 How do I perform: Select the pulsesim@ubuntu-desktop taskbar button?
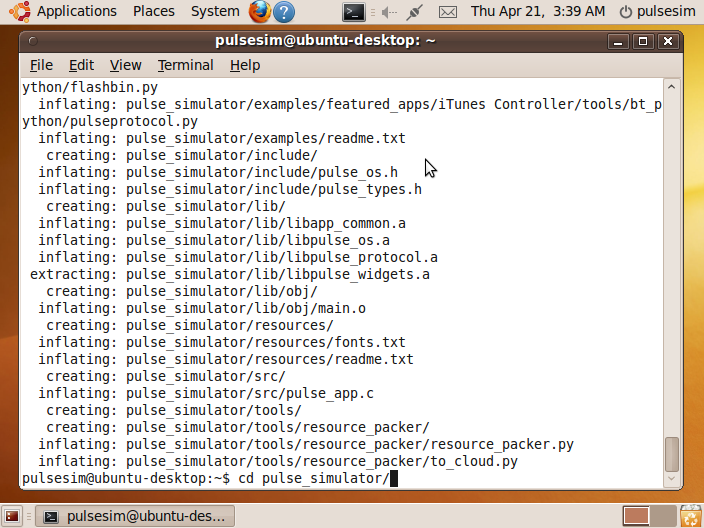pos(136,516)
